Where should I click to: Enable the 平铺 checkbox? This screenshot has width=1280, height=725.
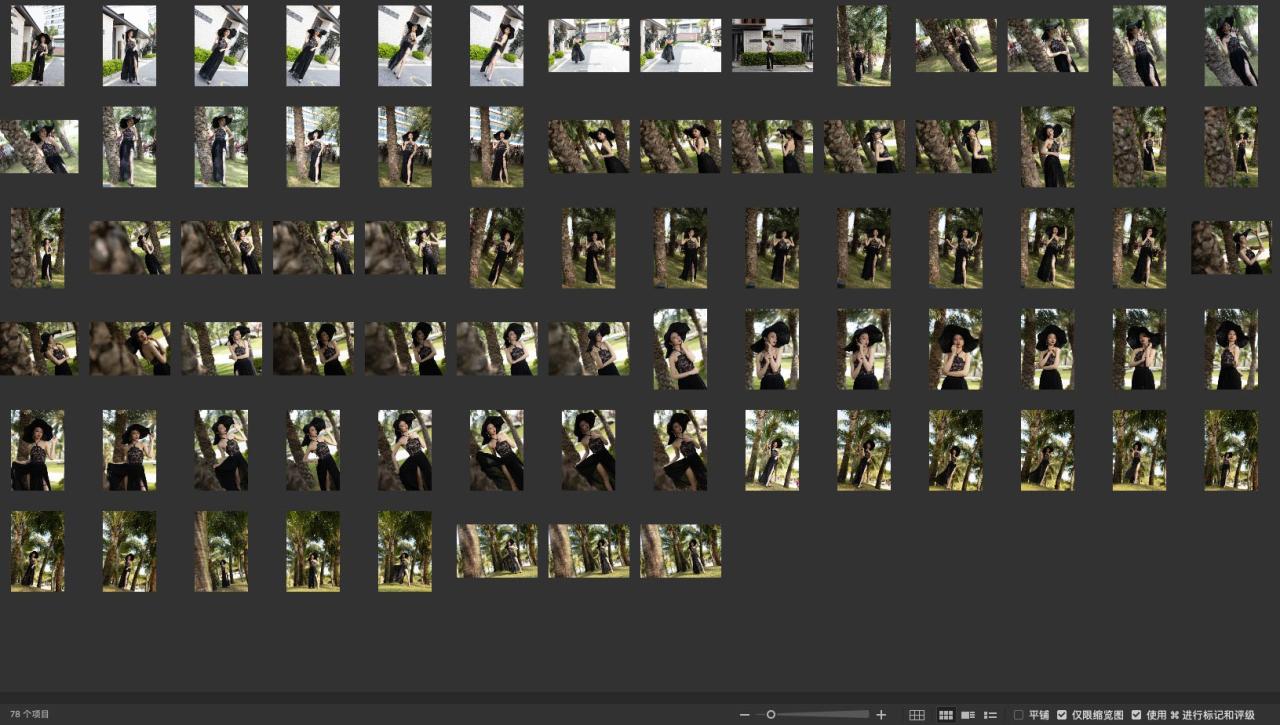1018,715
